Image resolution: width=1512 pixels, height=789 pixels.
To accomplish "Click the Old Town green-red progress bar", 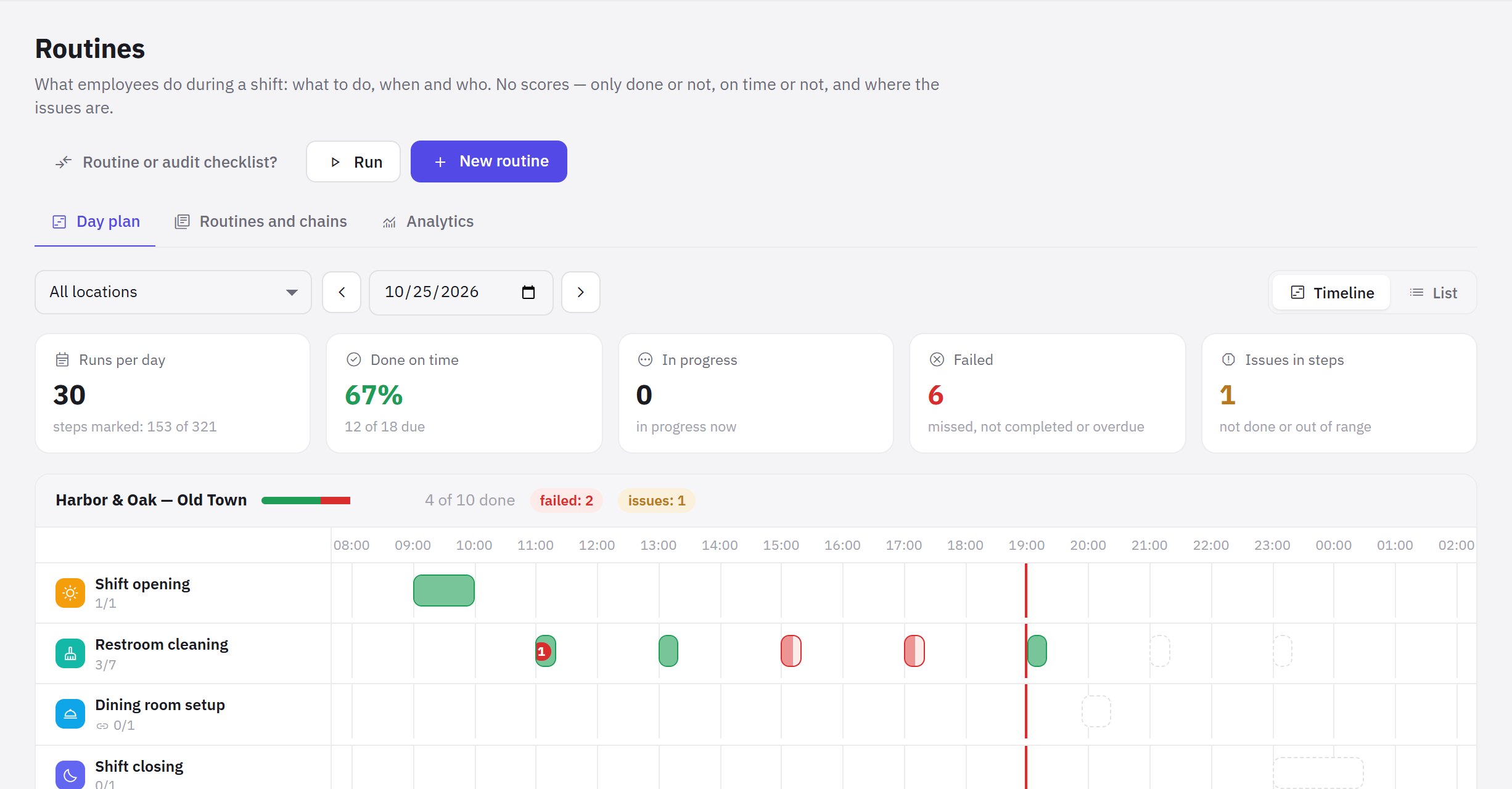I will click(x=306, y=501).
